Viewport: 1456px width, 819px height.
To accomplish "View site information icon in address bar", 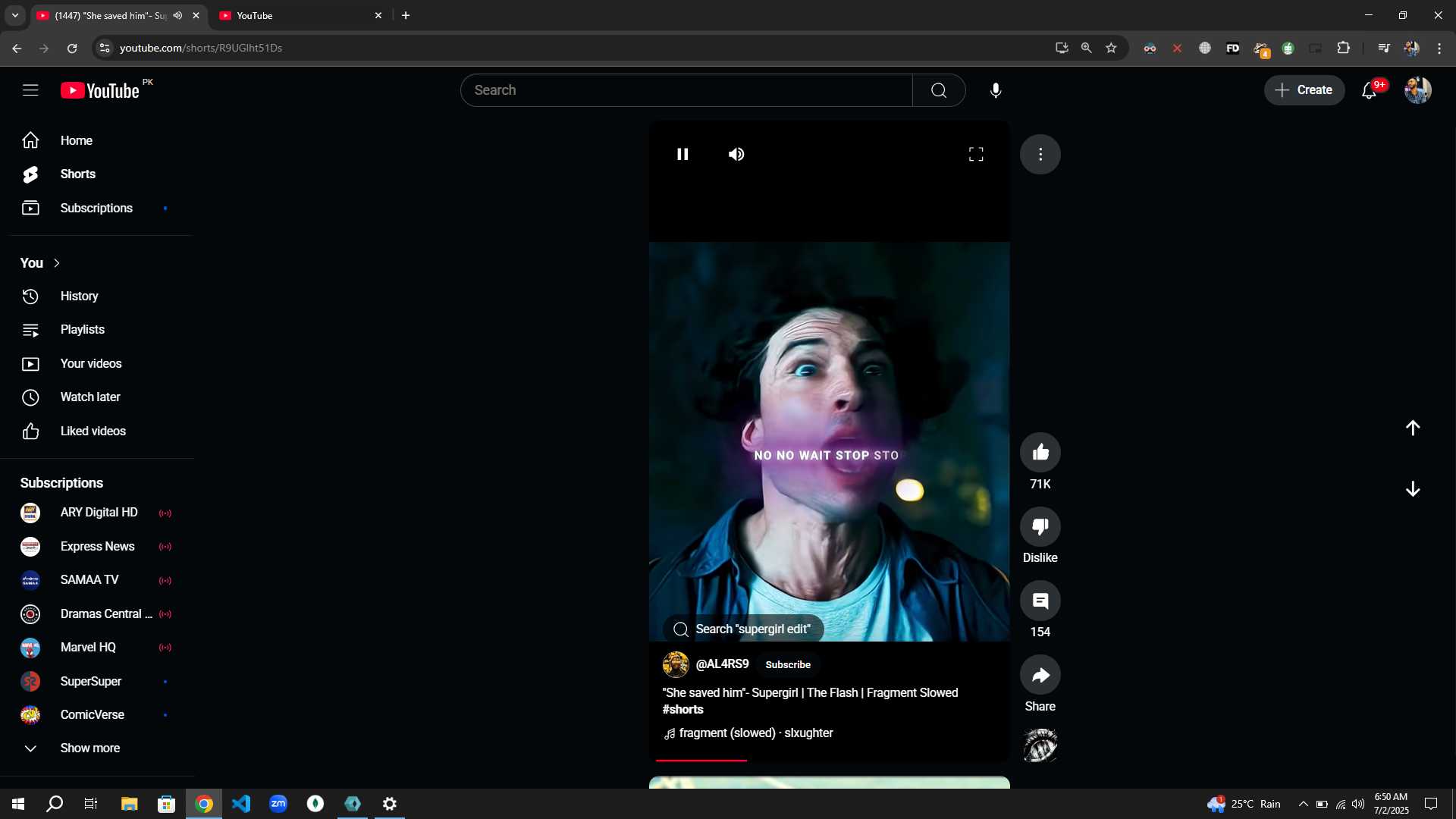I will pos(105,48).
